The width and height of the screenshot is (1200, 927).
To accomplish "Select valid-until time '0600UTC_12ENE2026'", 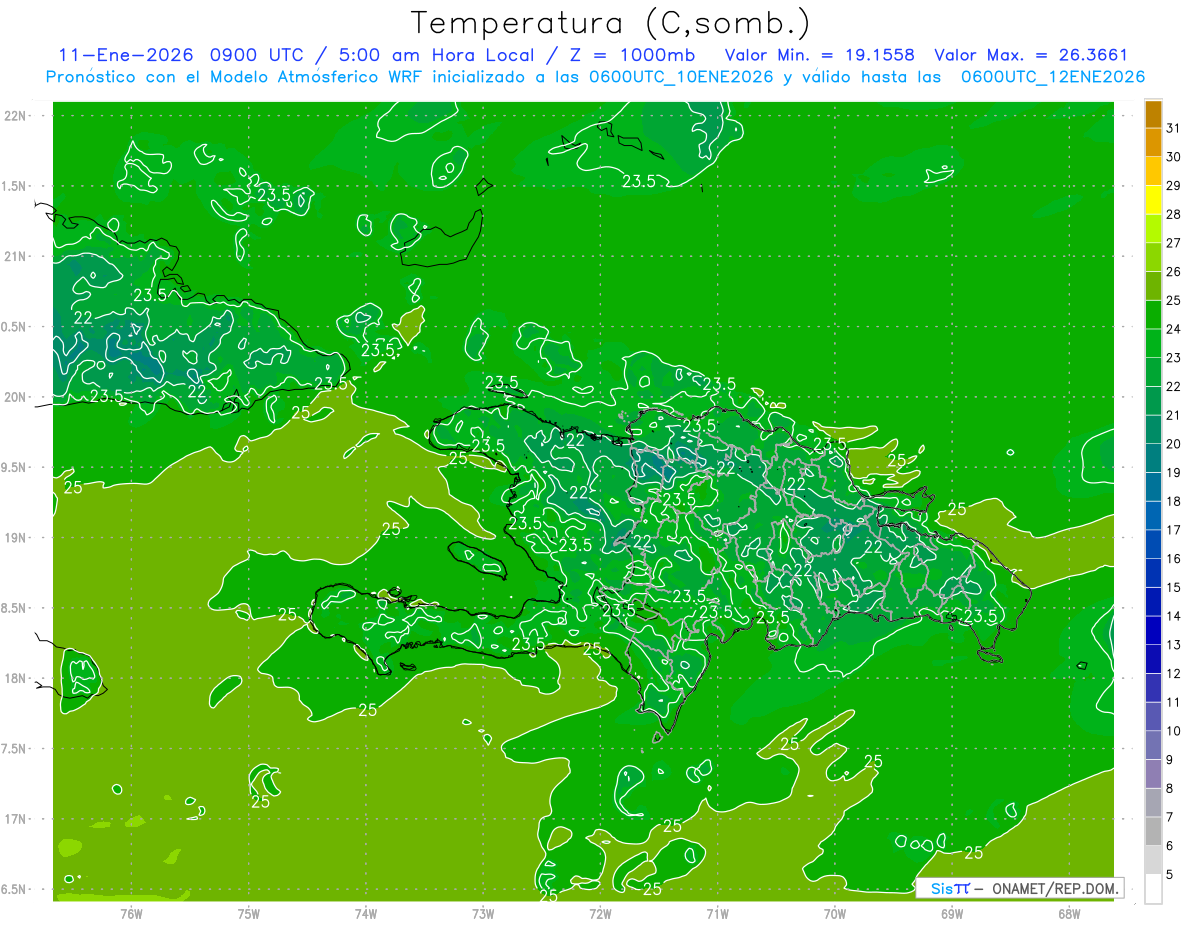I will click(x=1052, y=77).
